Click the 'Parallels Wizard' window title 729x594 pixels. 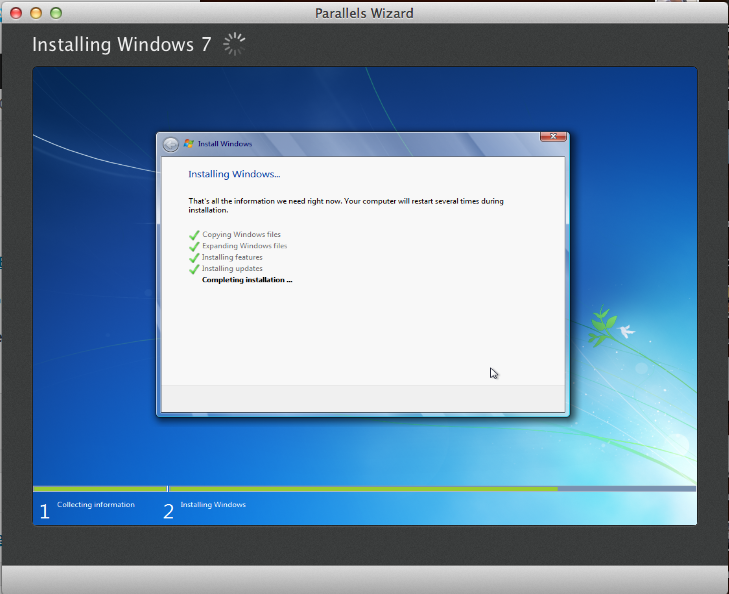click(x=364, y=13)
